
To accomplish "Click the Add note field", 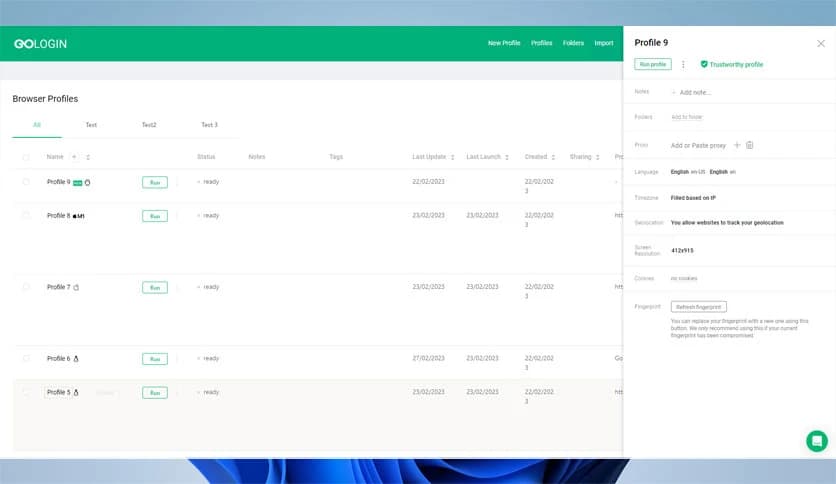I will [692, 92].
